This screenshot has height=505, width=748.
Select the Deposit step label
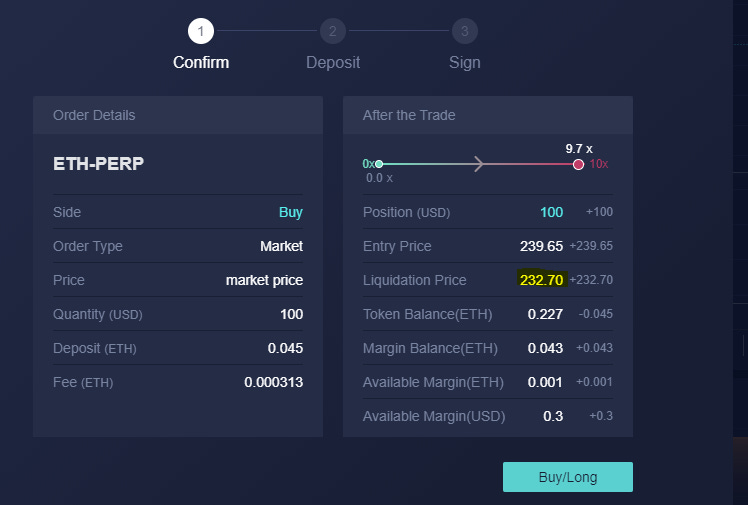[x=333, y=62]
